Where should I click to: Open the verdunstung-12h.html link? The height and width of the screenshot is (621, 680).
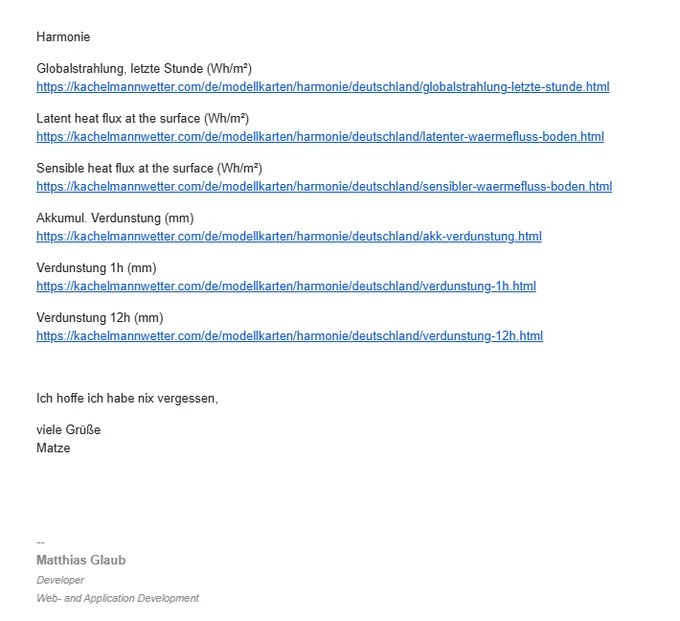point(290,336)
